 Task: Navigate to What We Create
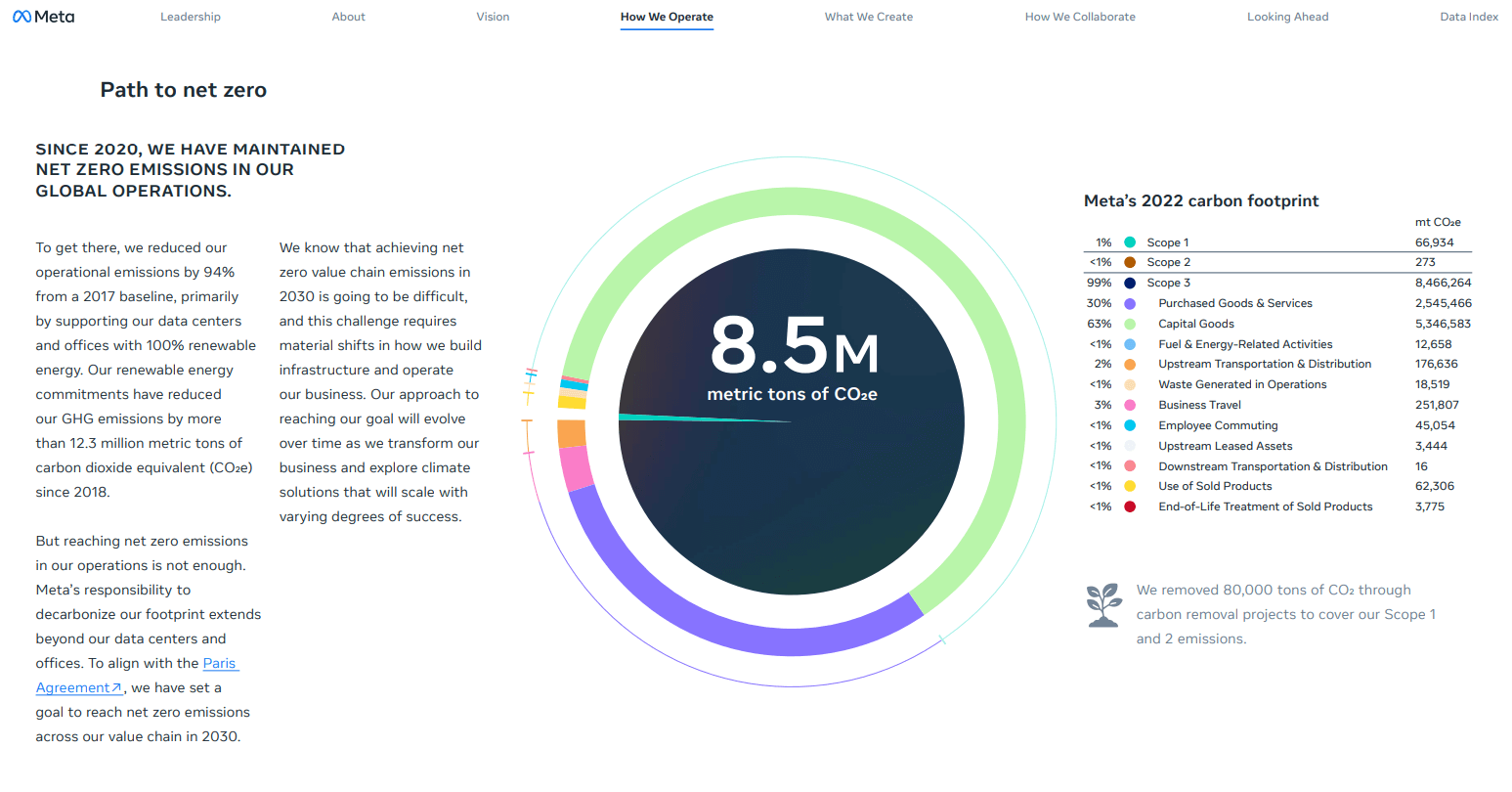[868, 16]
